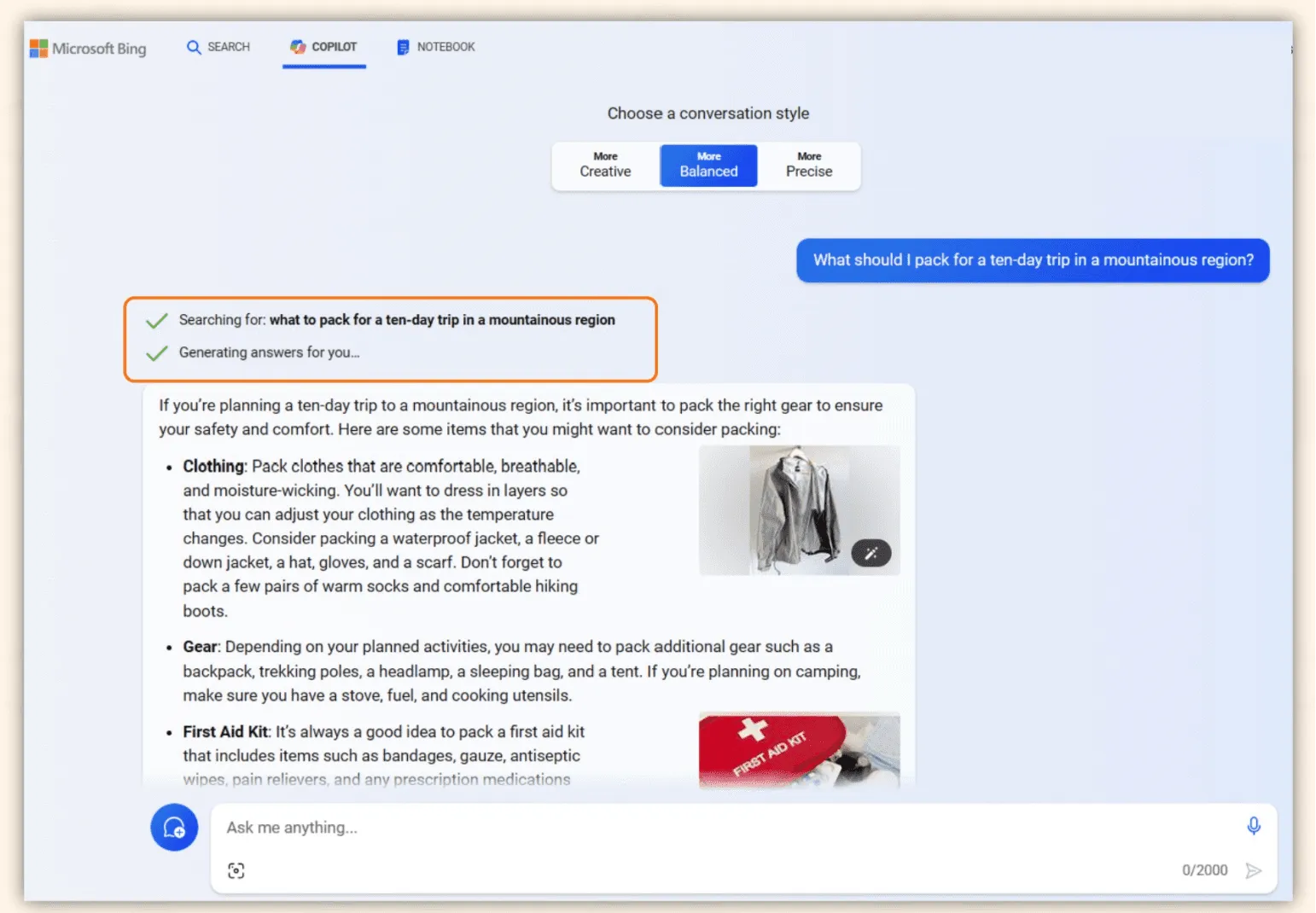Open the jacket image thumbnail

[785, 508]
